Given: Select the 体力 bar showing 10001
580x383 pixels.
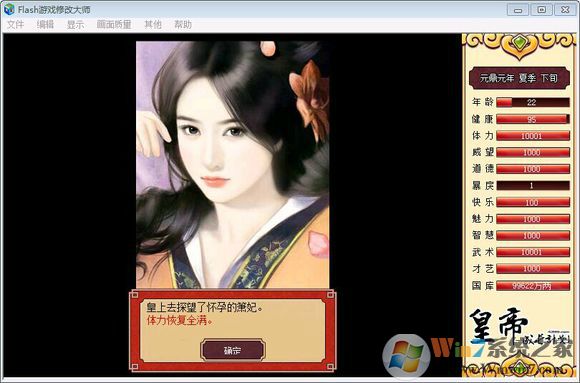Looking at the screenshot, I should click(533, 136).
